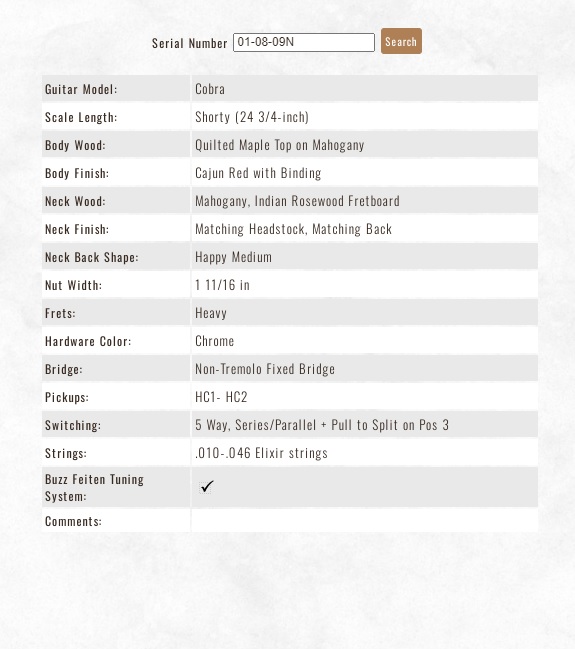
Task: Click the Nut Width value 1 11/16 in
Action: click(222, 285)
